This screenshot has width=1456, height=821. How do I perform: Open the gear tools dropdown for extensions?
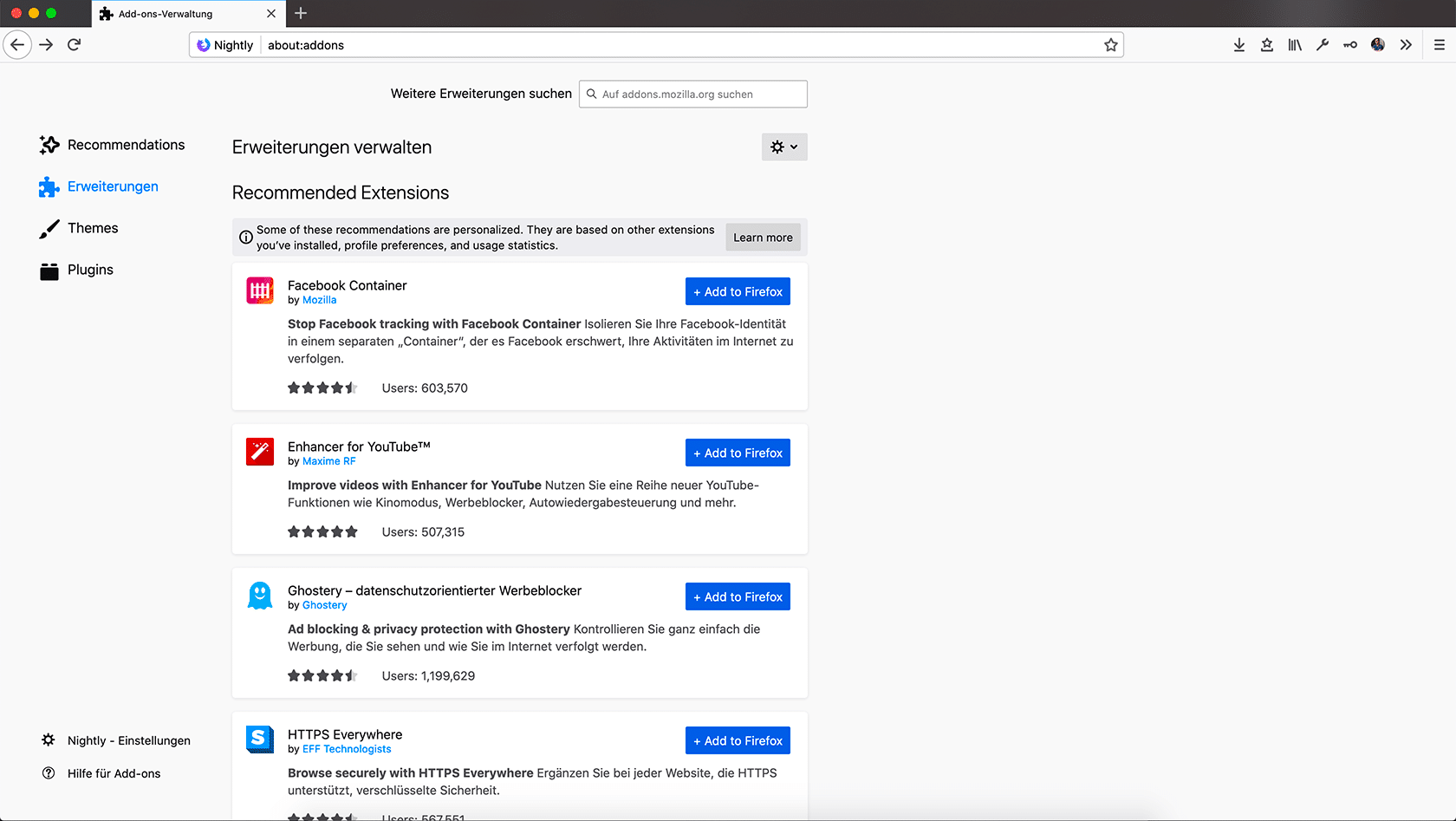point(784,147)
